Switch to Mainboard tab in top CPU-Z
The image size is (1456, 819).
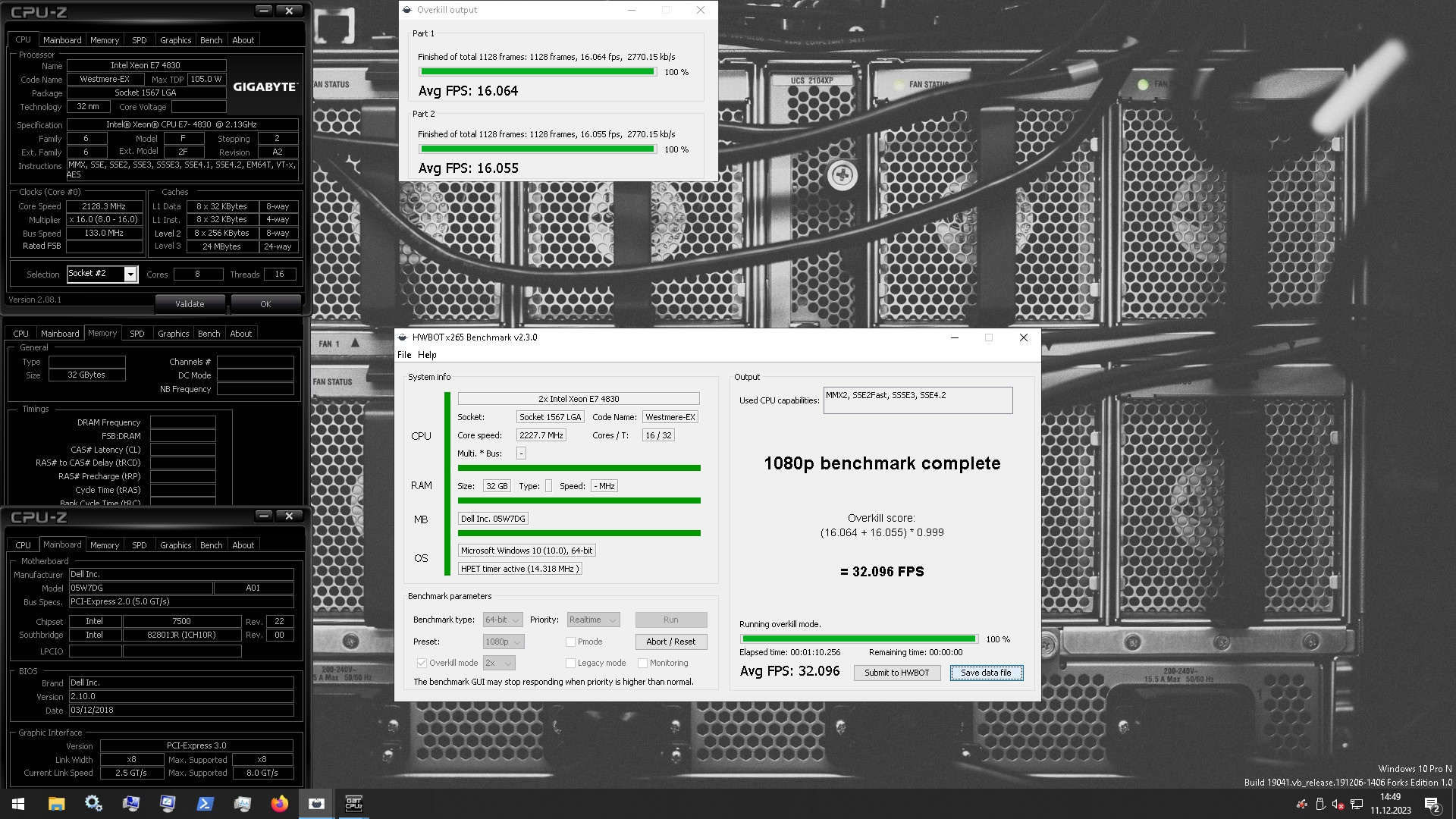click(x=62, y=40)
